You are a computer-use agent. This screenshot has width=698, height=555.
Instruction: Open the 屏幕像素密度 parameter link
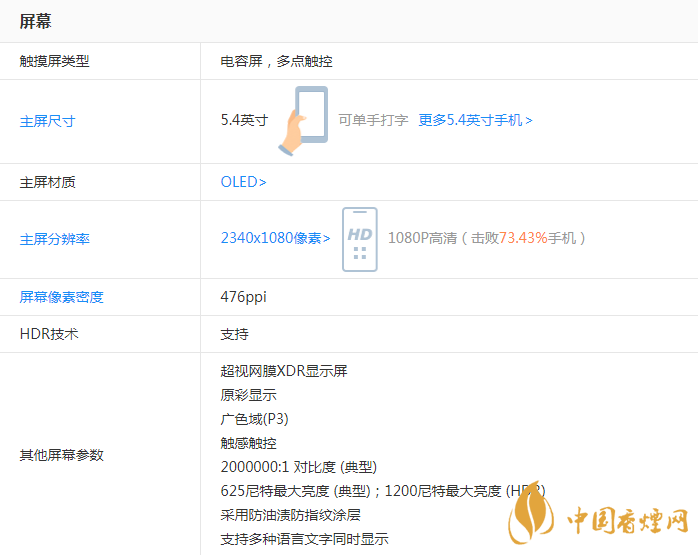click(61, 297)
